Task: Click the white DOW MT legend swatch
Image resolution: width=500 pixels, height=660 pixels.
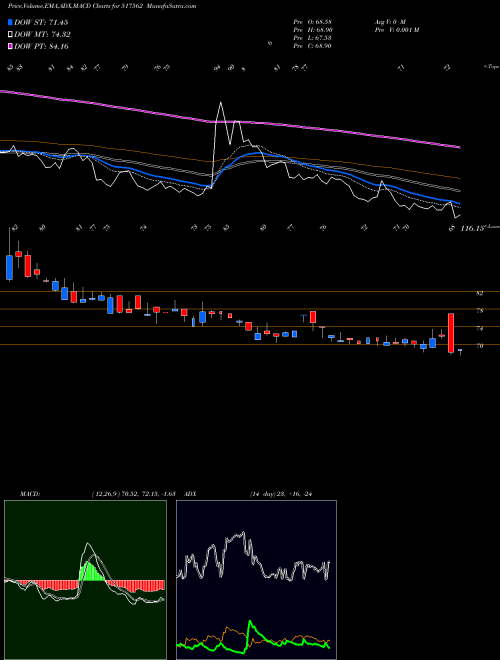Action: tap(11, 35)
